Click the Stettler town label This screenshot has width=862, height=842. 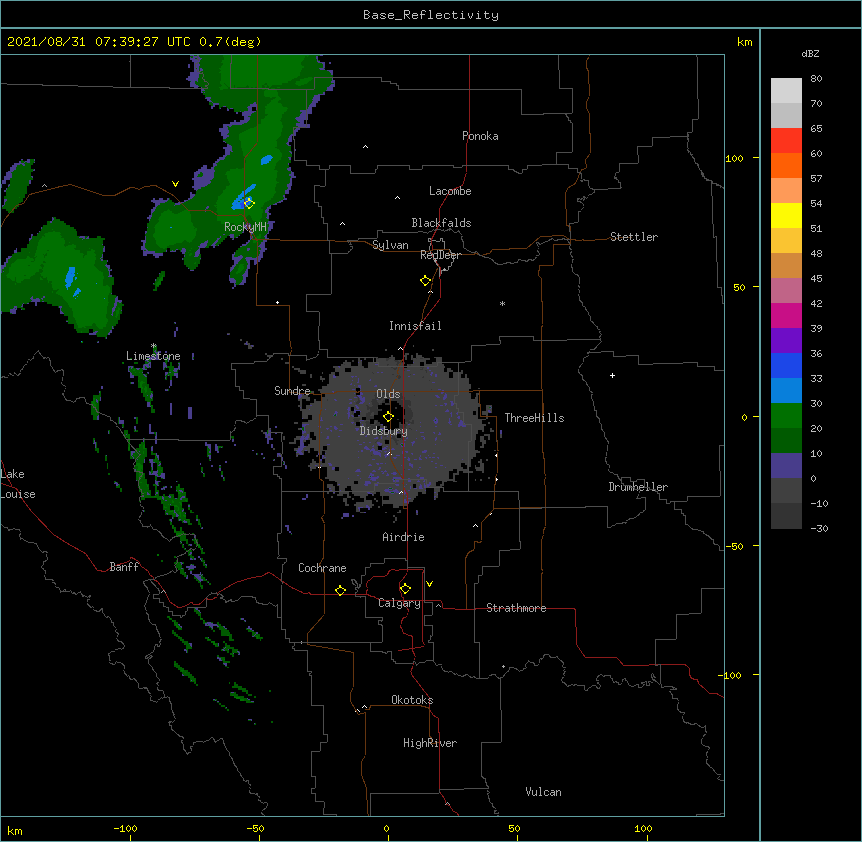634,237
